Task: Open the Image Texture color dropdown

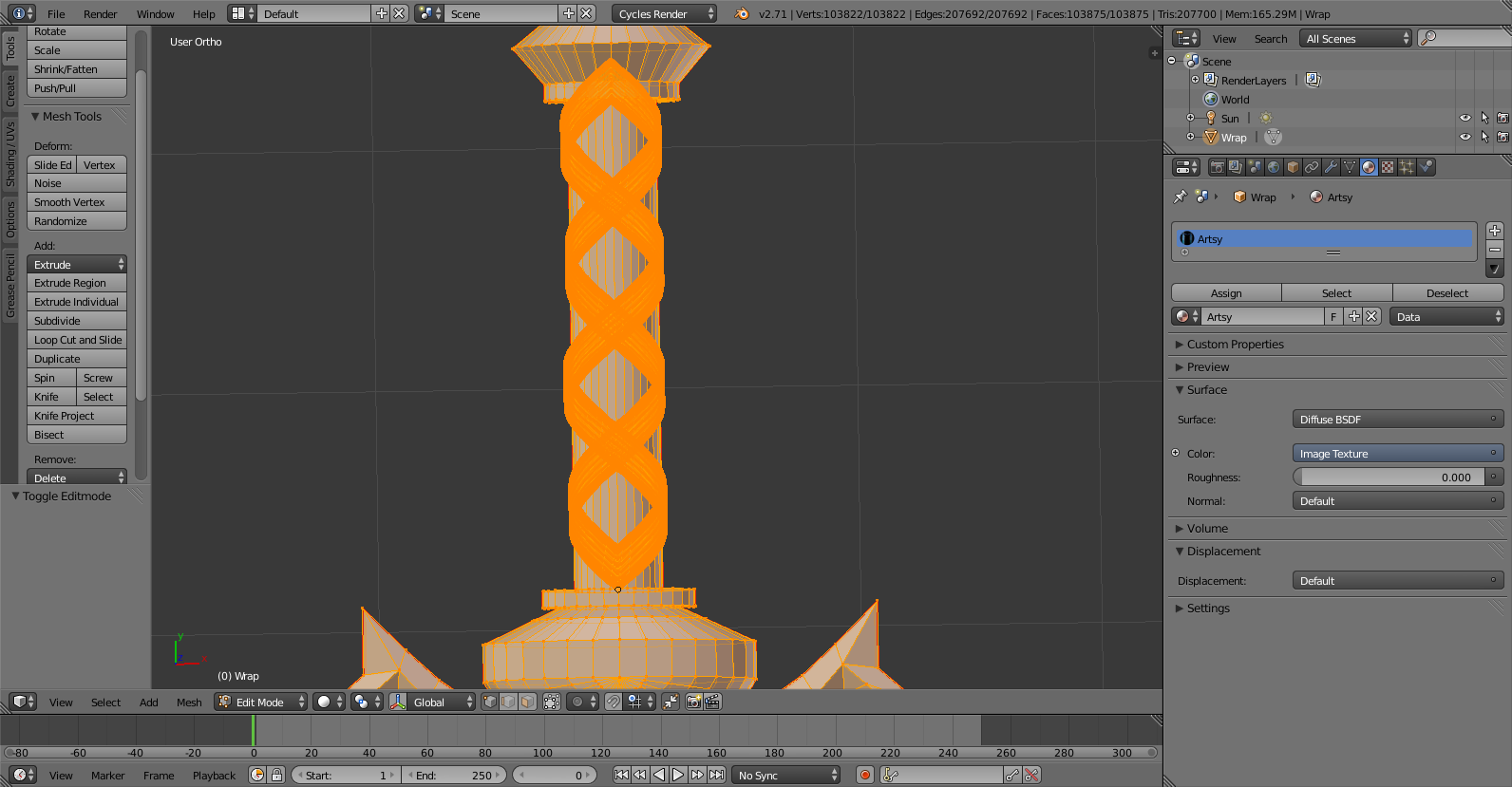Action: click(x=1398, y=453)
